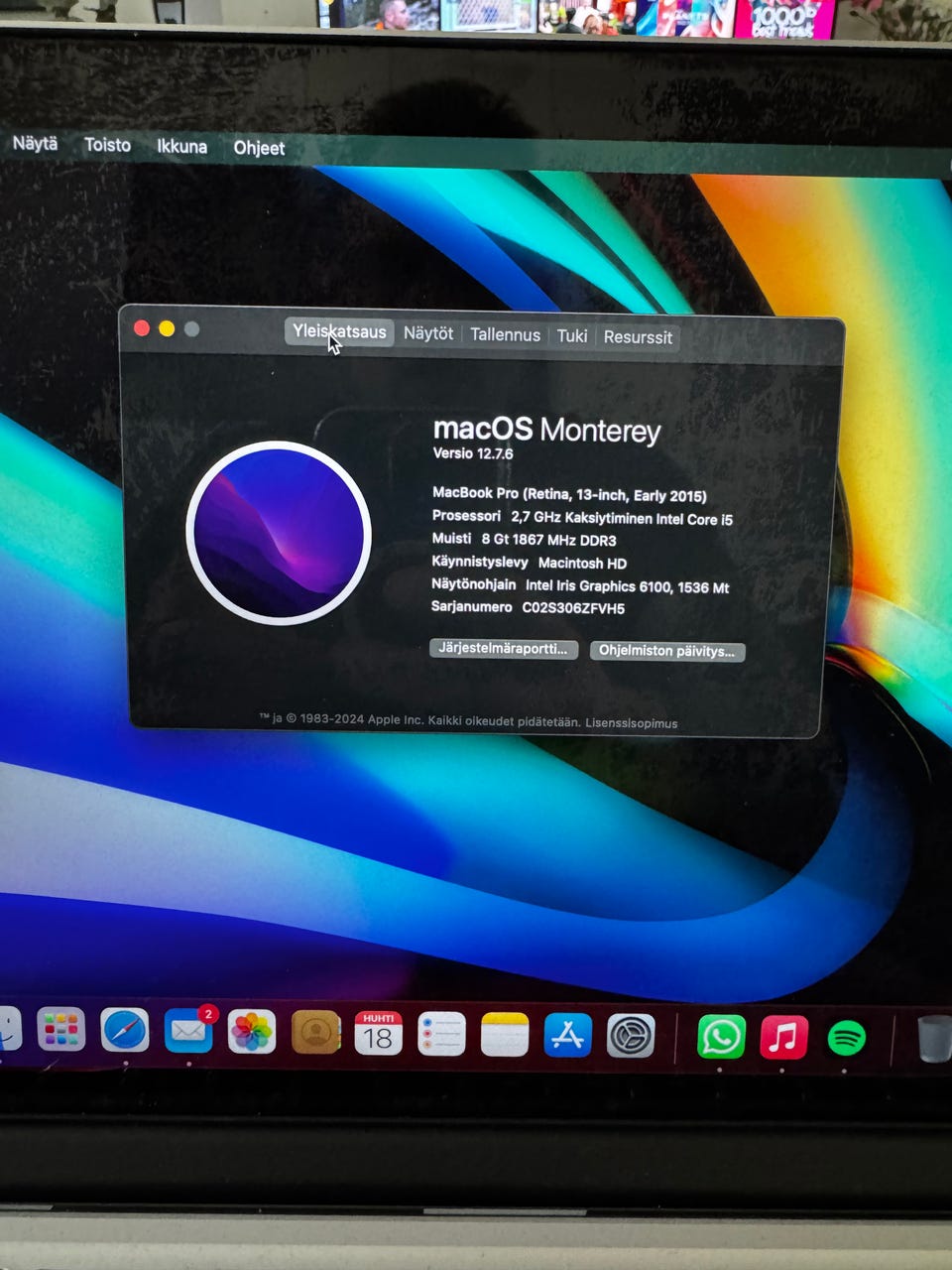
Task: Open System Preferences from the Dock
Action: coord(632,1037)
